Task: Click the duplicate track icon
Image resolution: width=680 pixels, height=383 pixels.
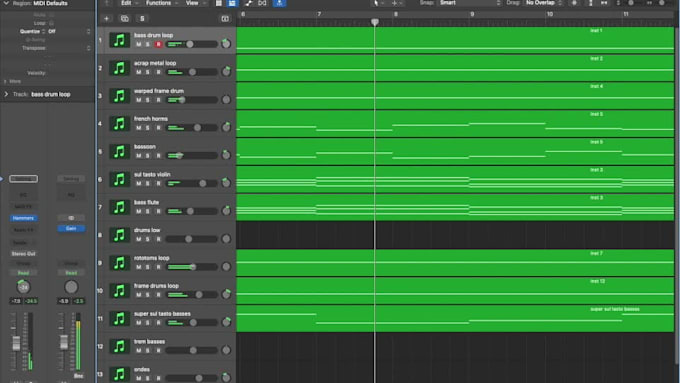Action: (x=124, y=19)
